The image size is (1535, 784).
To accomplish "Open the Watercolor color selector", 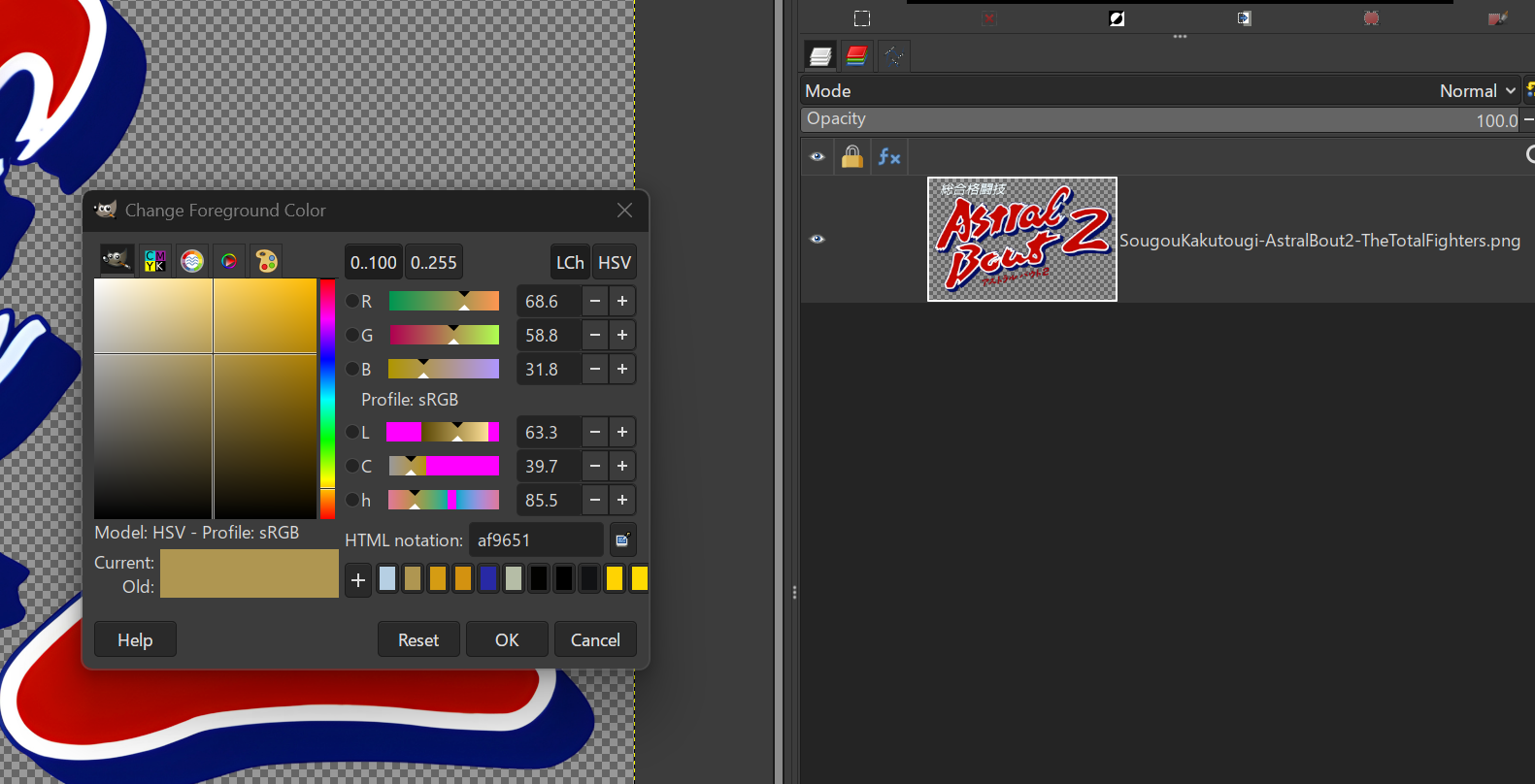I will (192, 260).
